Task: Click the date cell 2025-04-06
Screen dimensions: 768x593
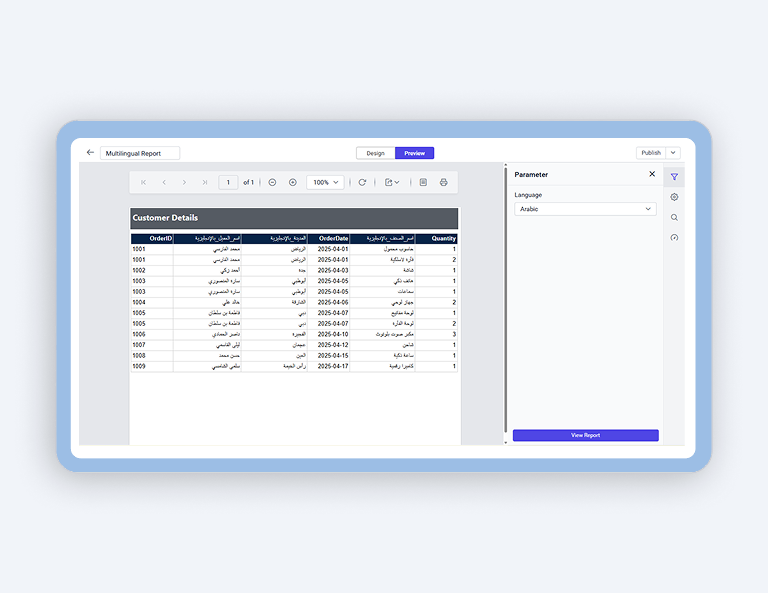Action: (329, 302)
